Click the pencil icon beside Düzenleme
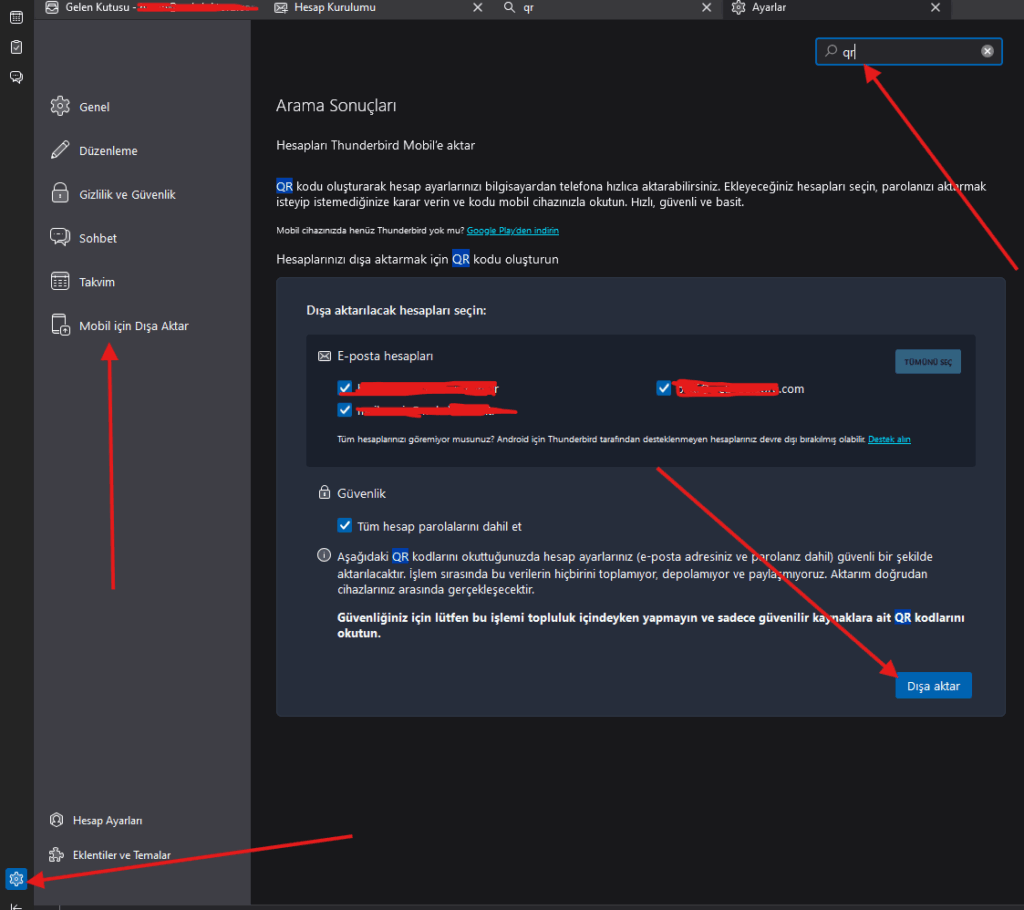The height and width of the screenshot is (910, 1024). click(x=60, y=150)
